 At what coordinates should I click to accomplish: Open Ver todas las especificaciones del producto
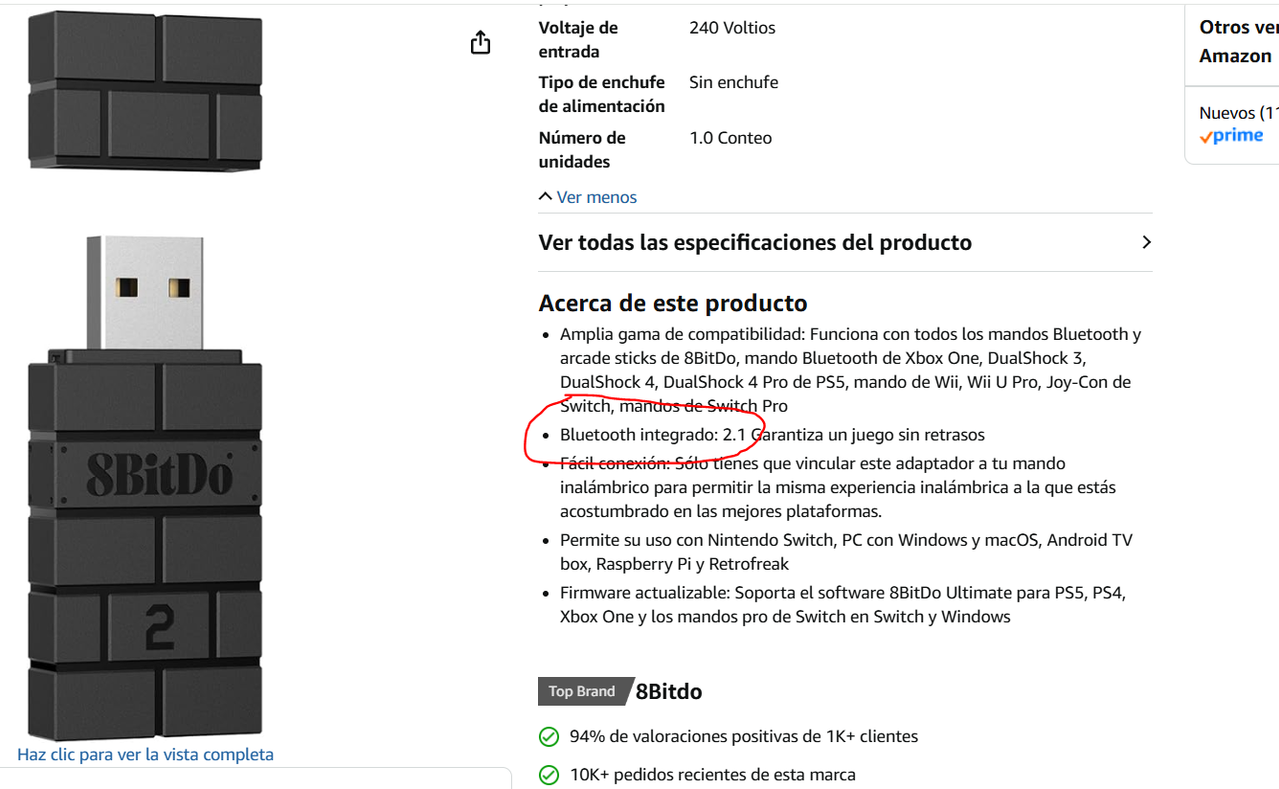click(845, 242)
